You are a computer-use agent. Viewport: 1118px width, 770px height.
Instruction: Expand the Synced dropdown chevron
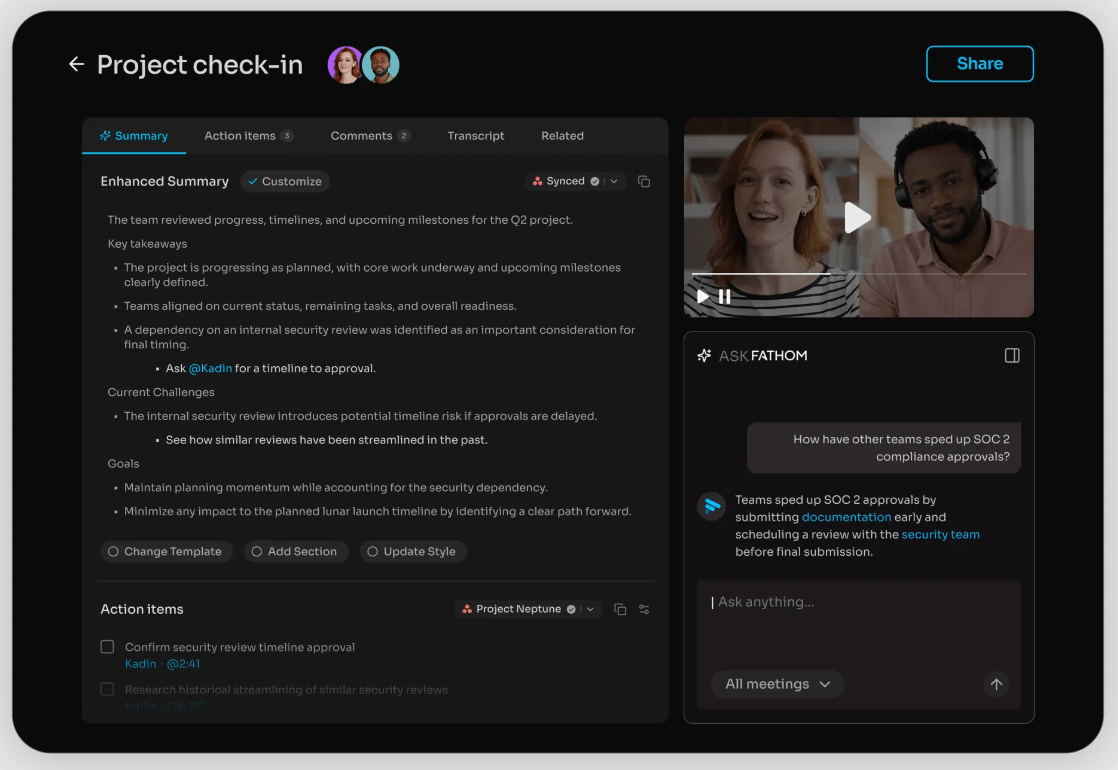tap(614, 181)
